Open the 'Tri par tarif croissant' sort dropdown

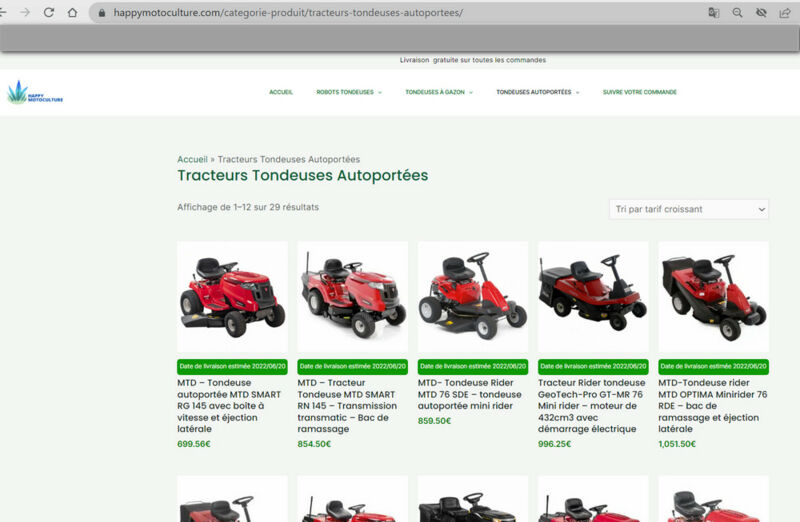(x=689, y=209)
